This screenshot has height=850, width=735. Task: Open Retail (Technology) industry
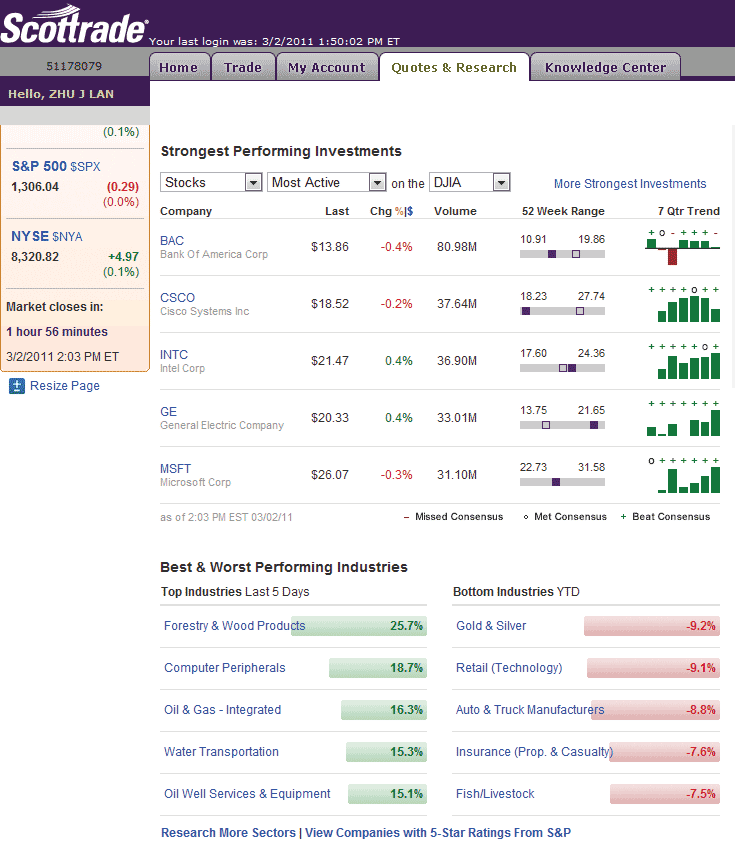coord(509,668)
